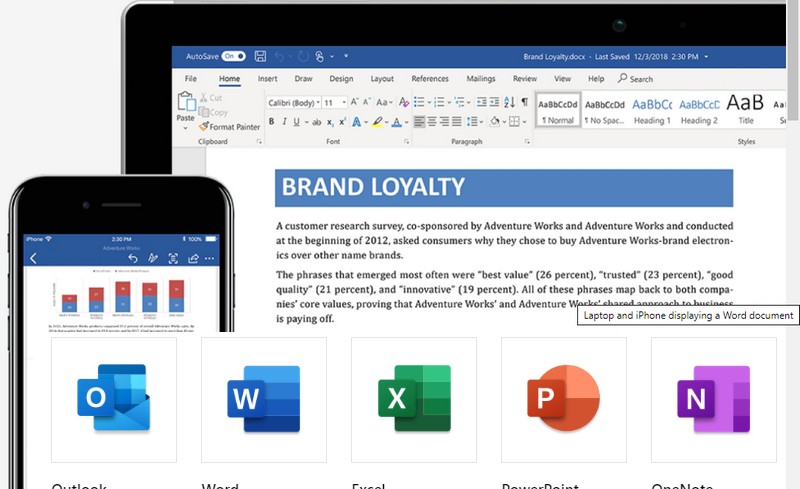Select the Format Painter tool
800x489 pixels.
click(230, 127)
